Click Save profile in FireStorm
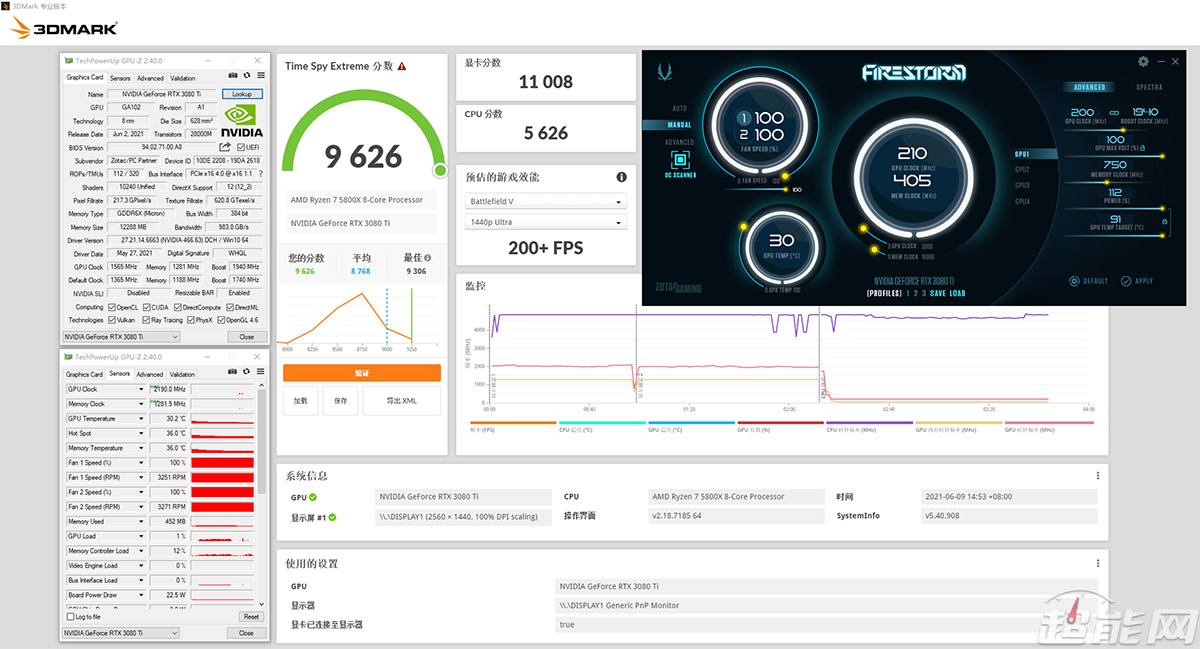The width and height of the screenshot is (1200, 649). [939, 294]
